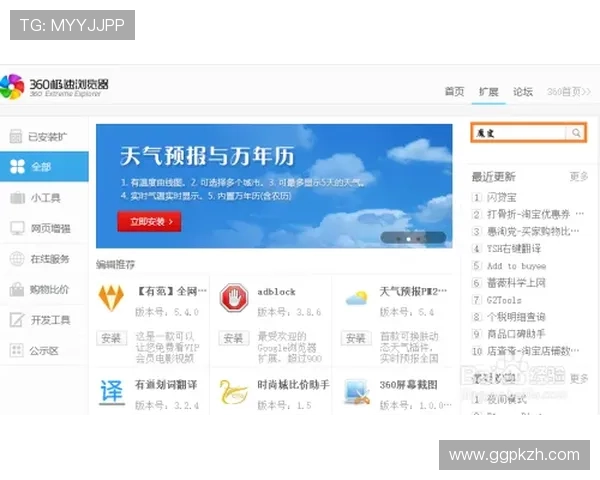Click the 天气预报与万年历 banner image
This screenshot has height=480, width=600.
point(274,186)
